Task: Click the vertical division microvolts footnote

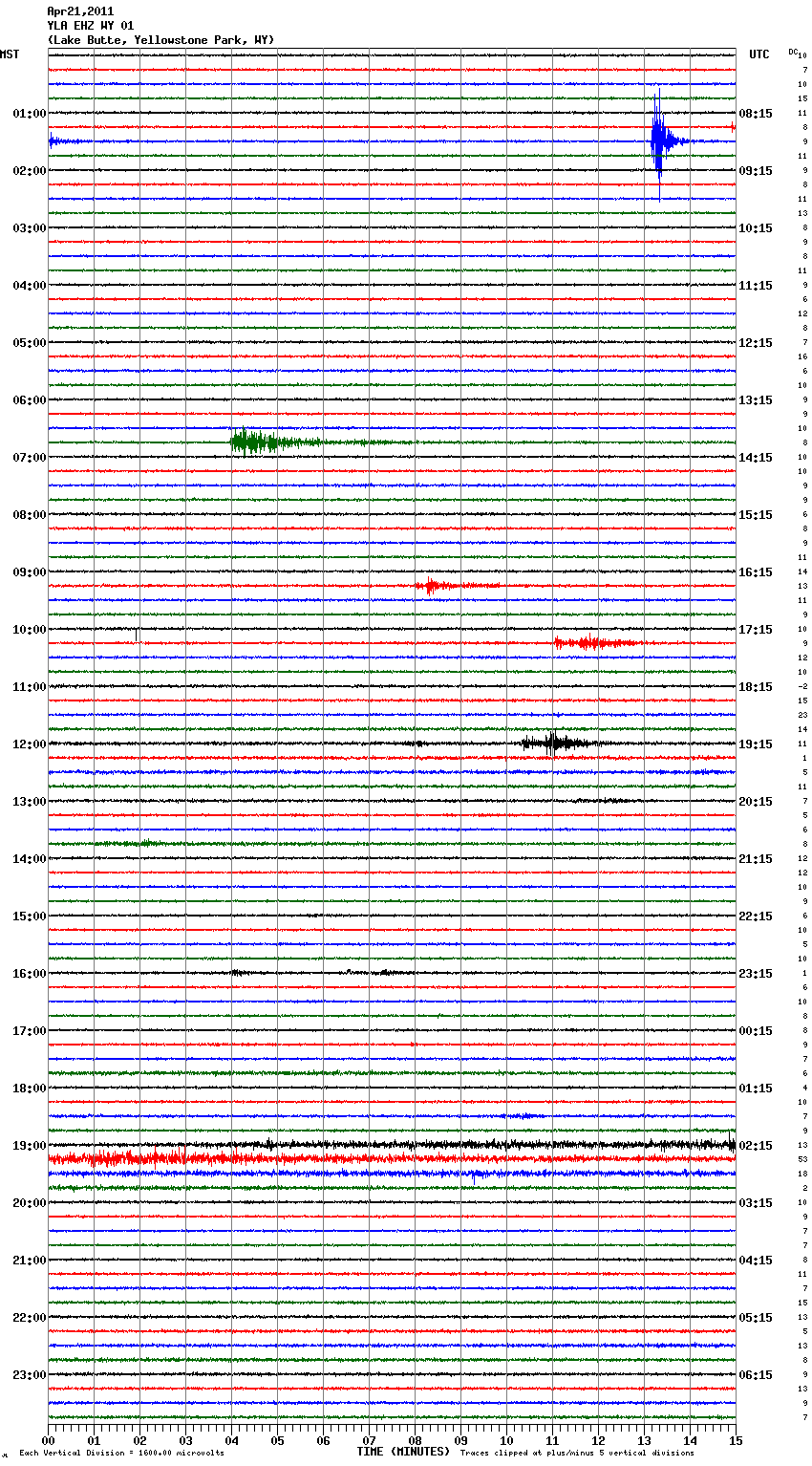Action: coord(121,1454)
